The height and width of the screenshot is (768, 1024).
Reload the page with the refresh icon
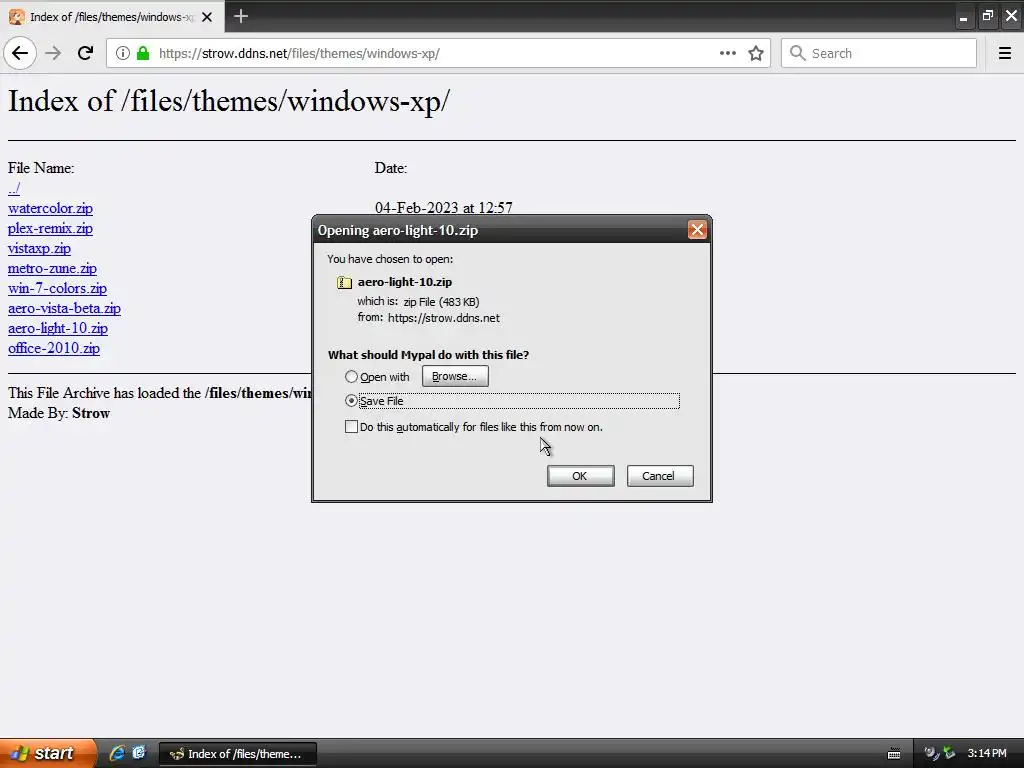86,53
